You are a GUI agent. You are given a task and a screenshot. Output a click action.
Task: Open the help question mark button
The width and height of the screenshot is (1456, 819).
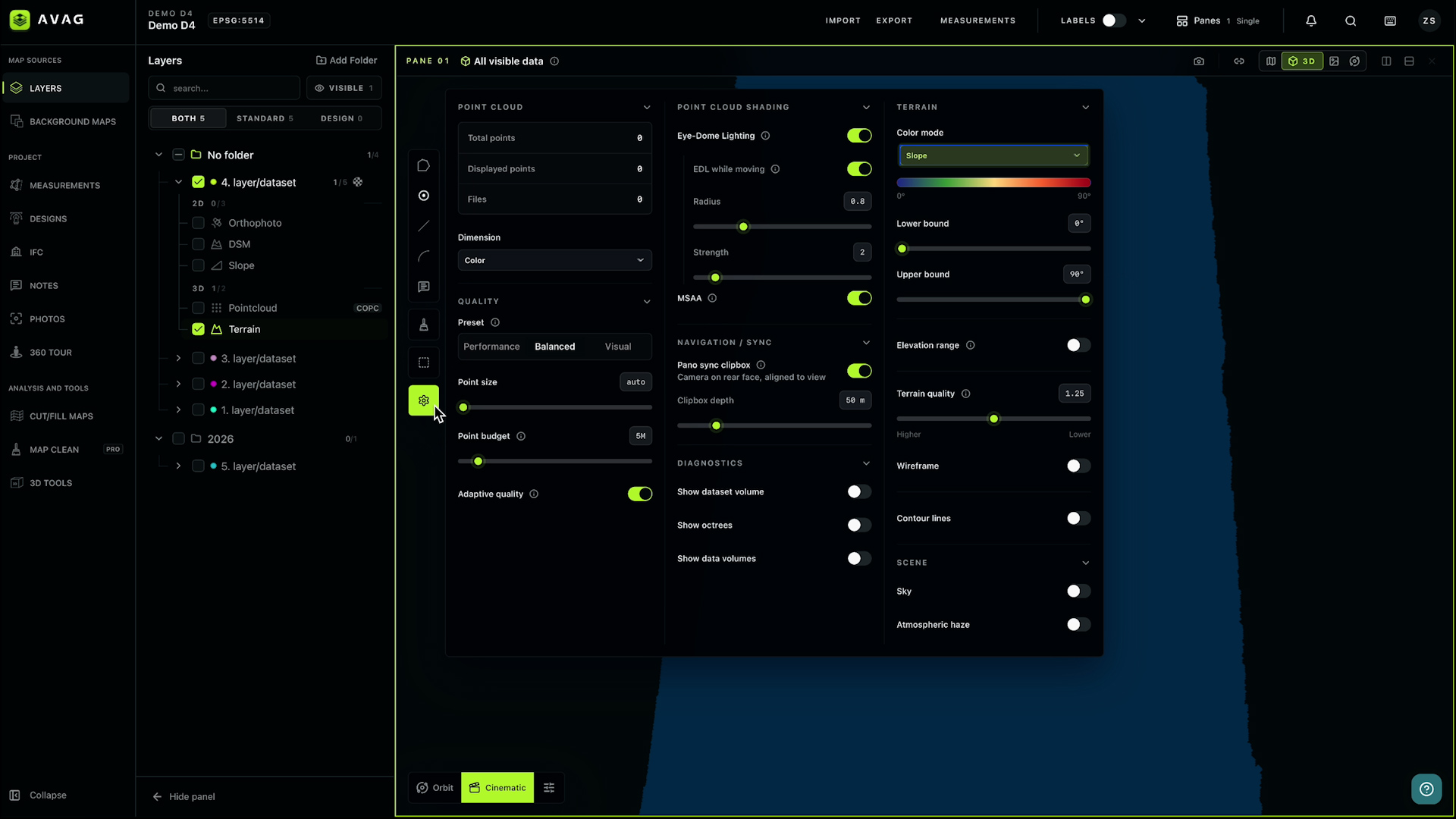(x=1426, y=789)
